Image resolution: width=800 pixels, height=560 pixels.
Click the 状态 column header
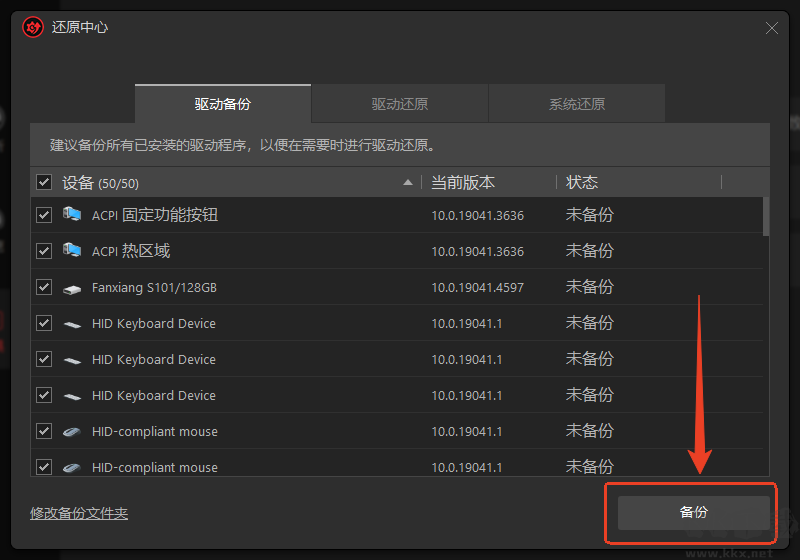pyautogui.click(x=582, y=182)
